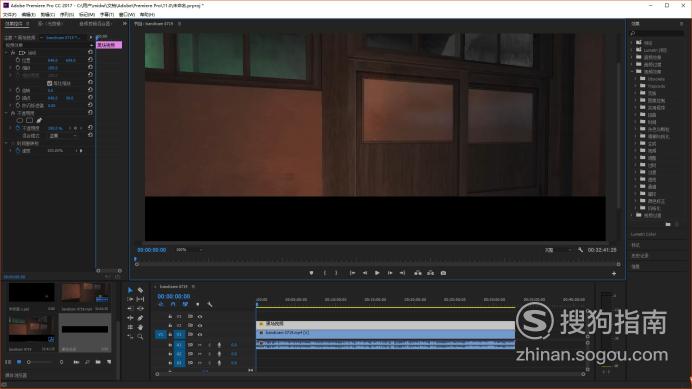Collapse the expanded 视频效果 folder
Viewport: 692px width, 389px height.
coord(632,72)
